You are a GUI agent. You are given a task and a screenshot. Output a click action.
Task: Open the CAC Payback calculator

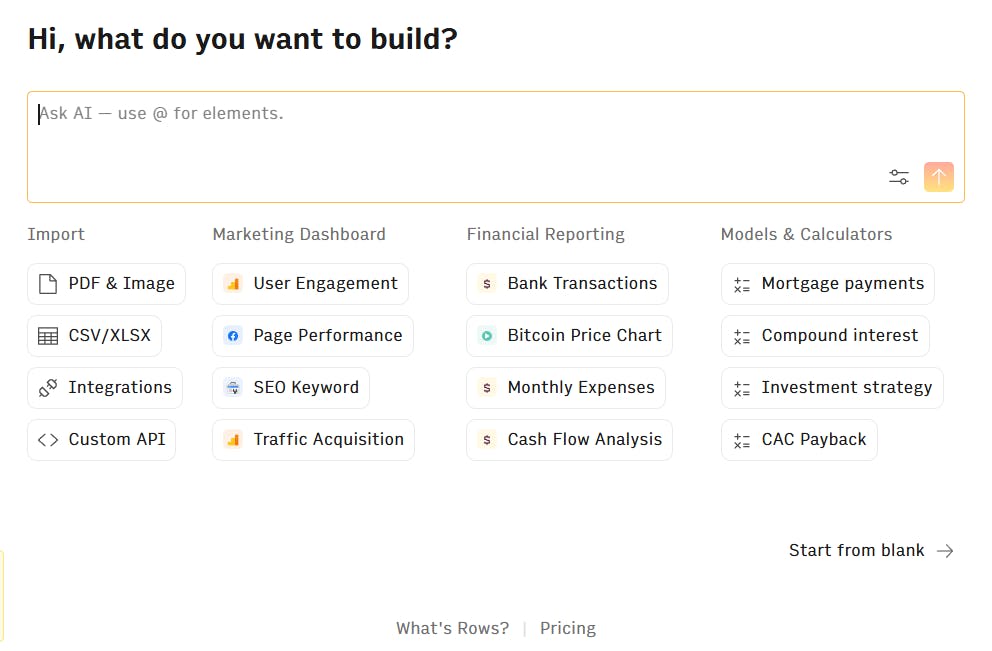tap(800, 440)
